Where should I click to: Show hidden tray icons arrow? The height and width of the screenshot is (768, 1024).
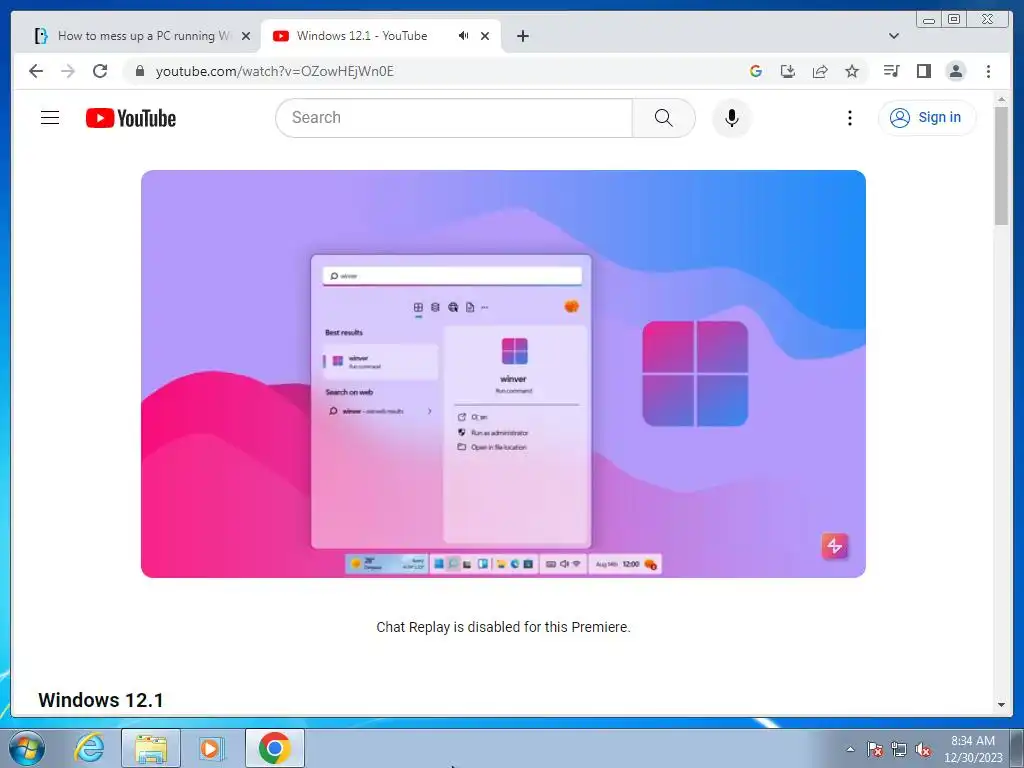[x=850, y=749]
